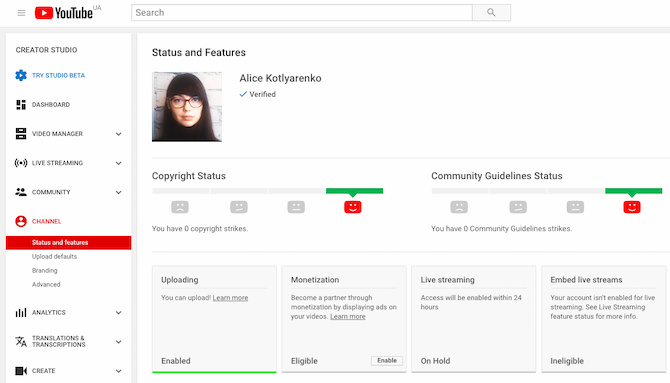The height and width of the screenshot is (383, 670).
Task: Click the Live Streaming broadcast icon
Action: pyautogui.click(x=21, y=163)
